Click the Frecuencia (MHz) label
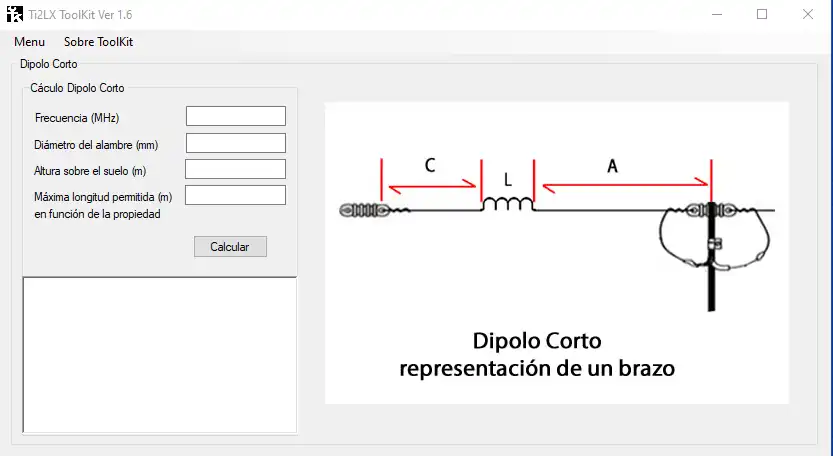This screenshot has height=456, width=833. click(x=76, y=118)
